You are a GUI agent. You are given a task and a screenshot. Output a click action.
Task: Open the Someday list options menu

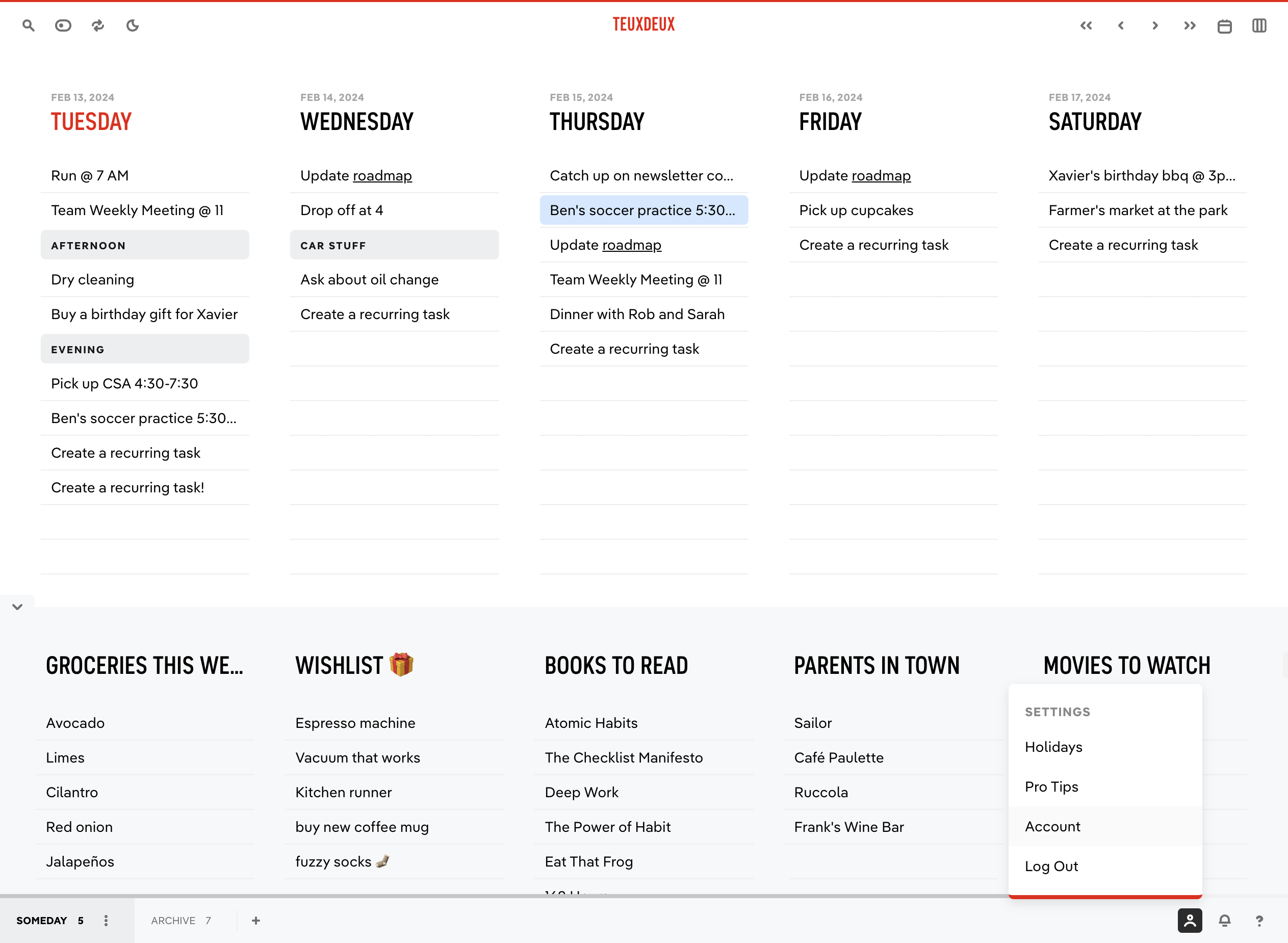[x=106, y=920]
